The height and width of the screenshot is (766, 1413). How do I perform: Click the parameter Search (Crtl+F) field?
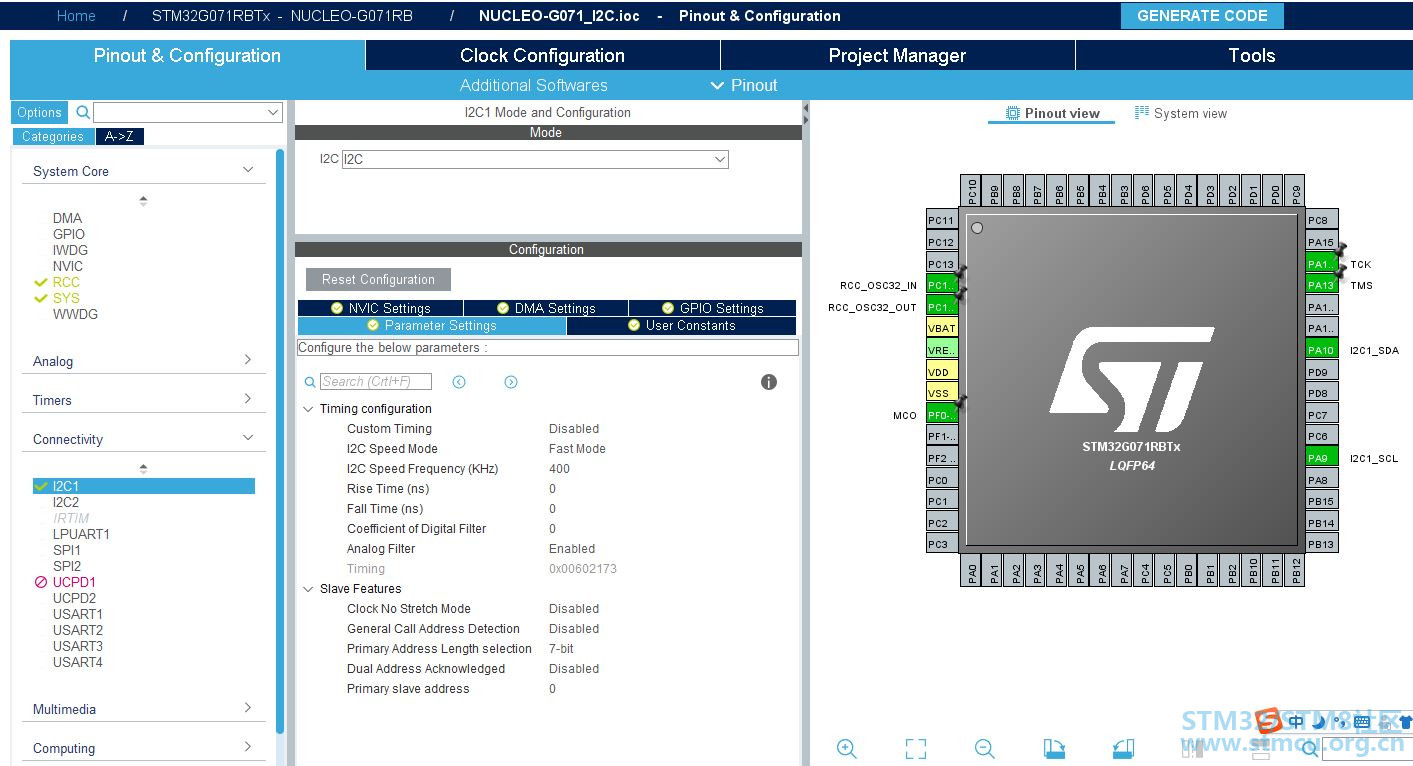[376, 381]
